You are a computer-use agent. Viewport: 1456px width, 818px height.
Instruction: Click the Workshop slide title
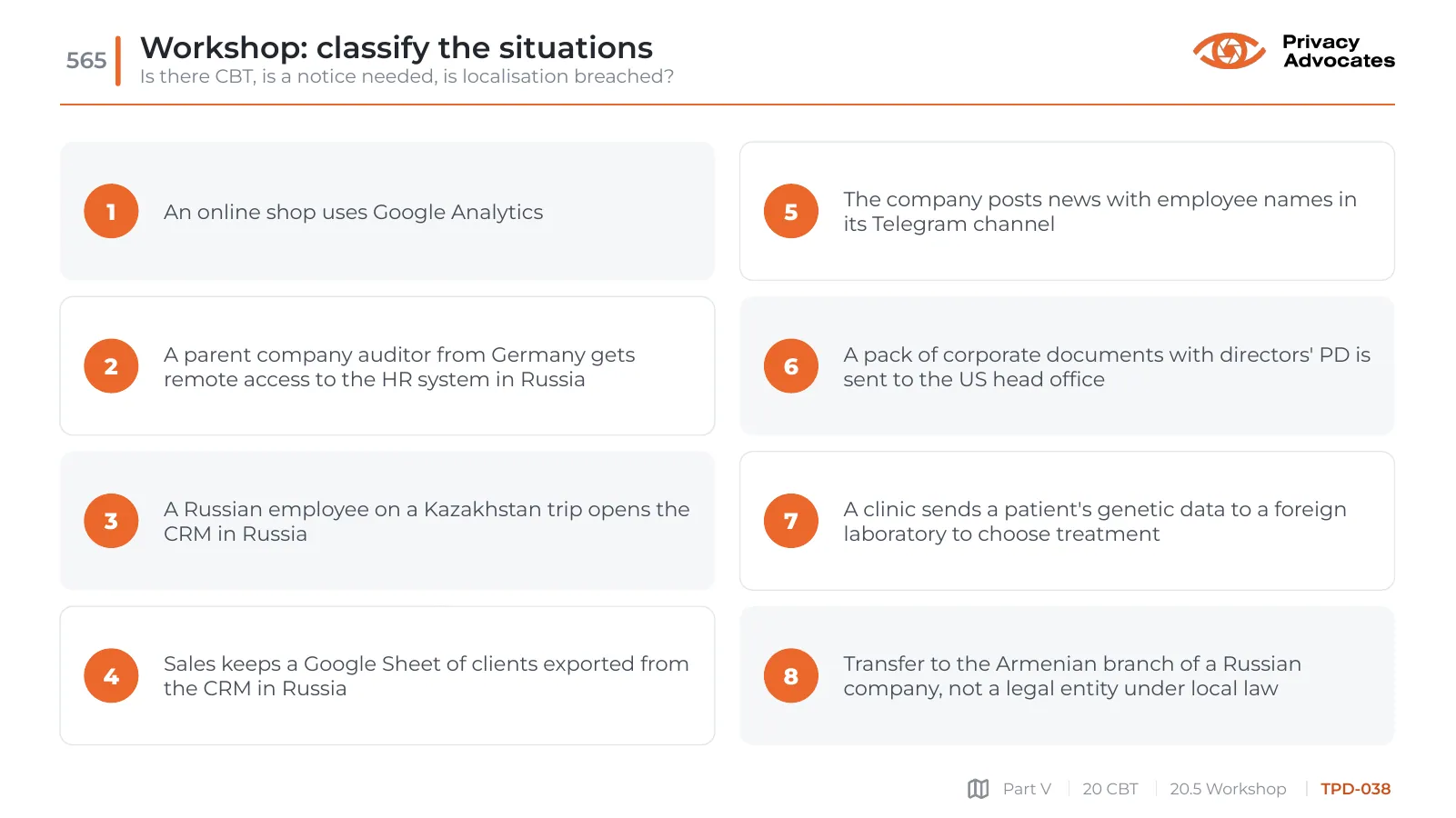(397, 47)
